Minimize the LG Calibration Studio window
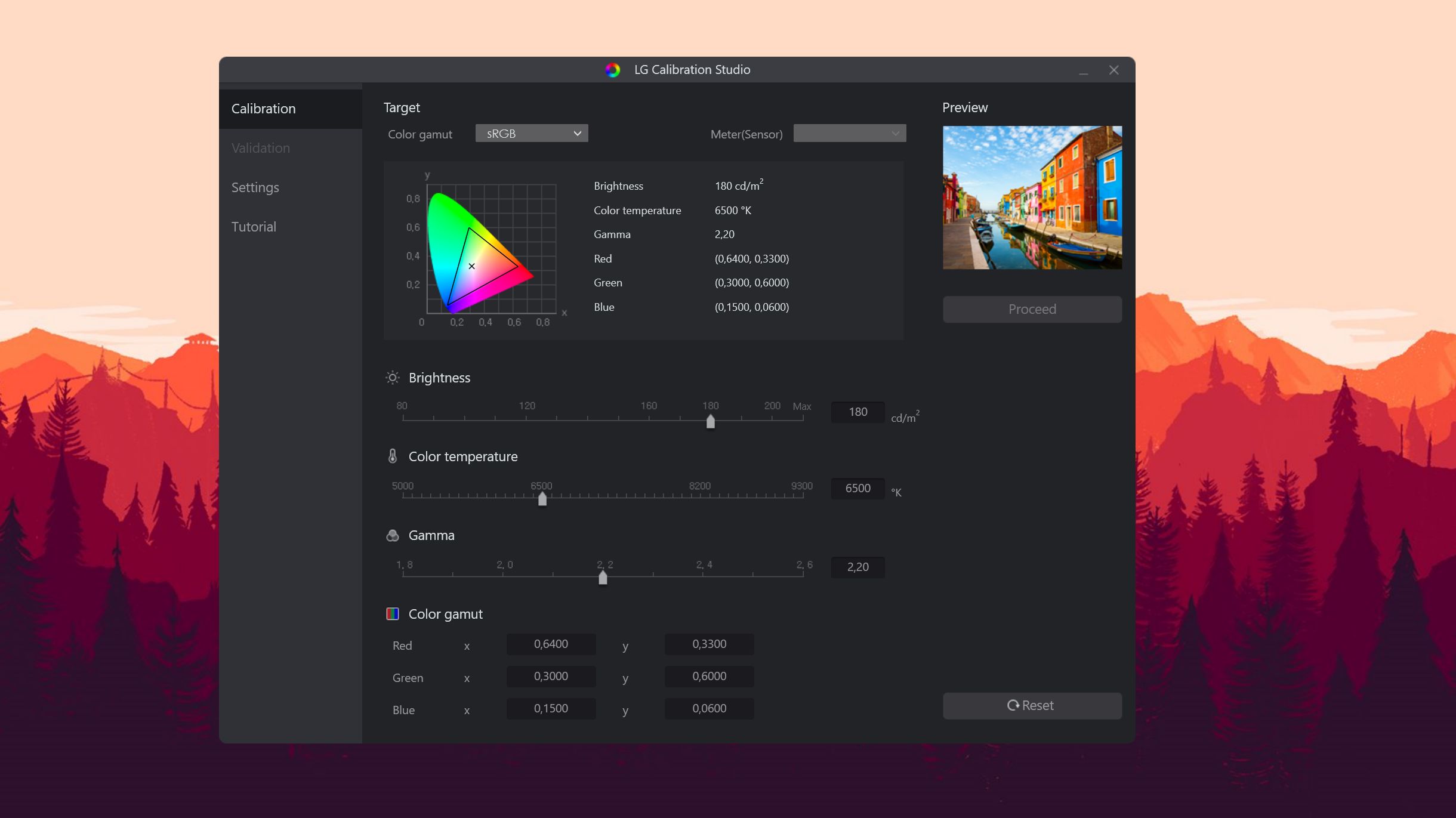This screenshot has height=818, width=1456. (1083, 70)
